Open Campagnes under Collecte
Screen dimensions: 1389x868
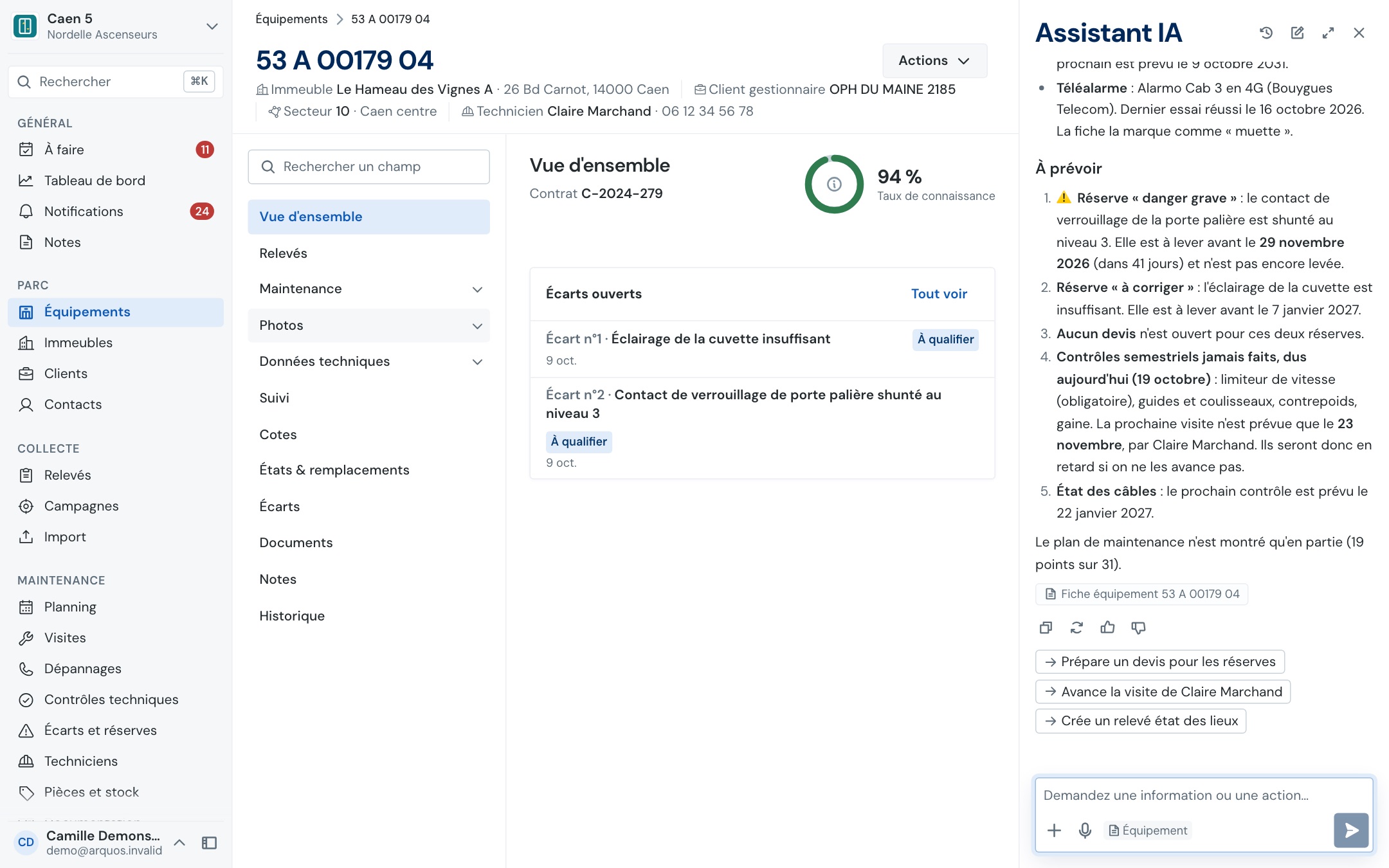tap(116, 506)
